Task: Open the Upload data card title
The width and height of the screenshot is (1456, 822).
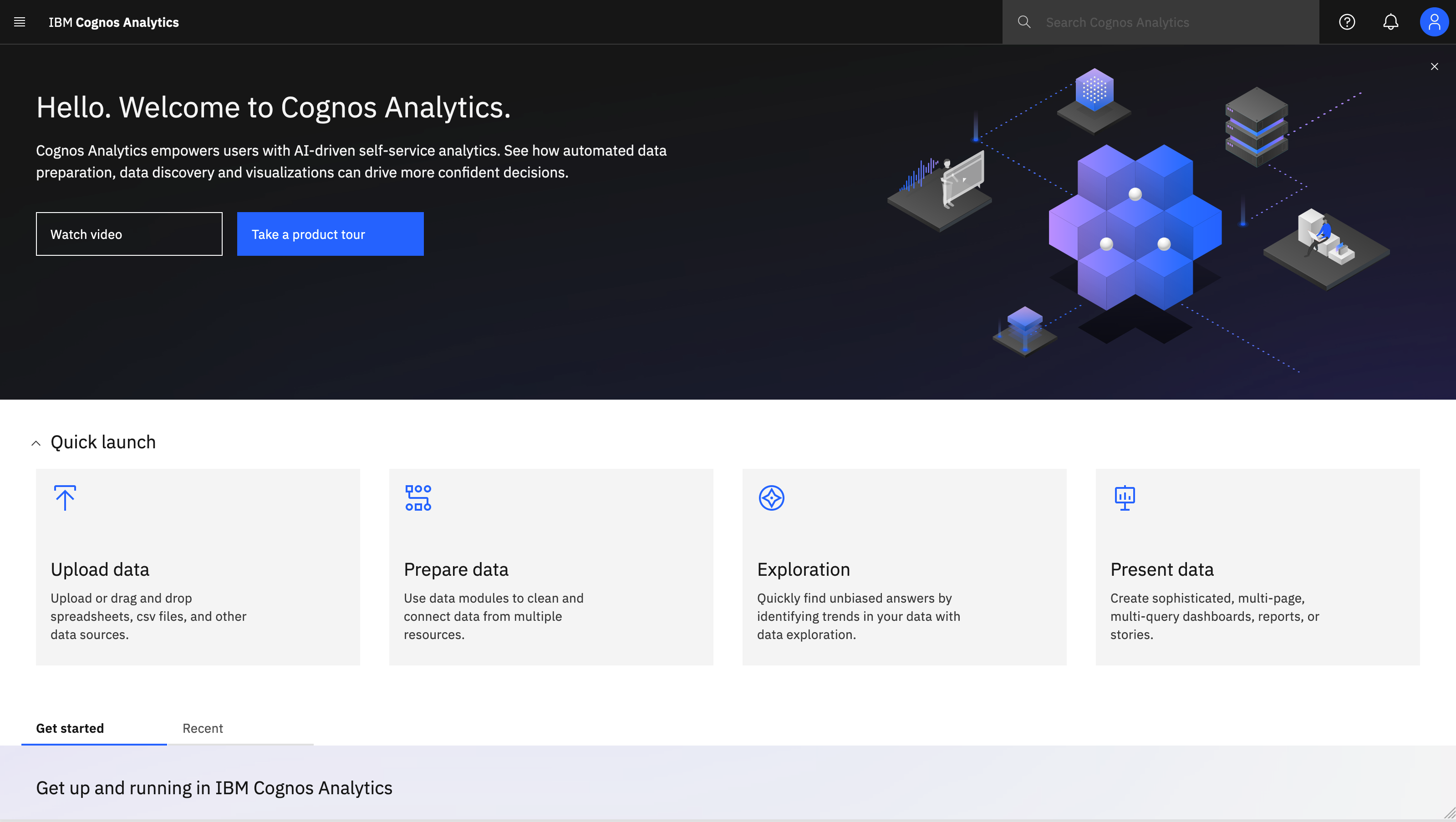Action: (x=100, y=569)
